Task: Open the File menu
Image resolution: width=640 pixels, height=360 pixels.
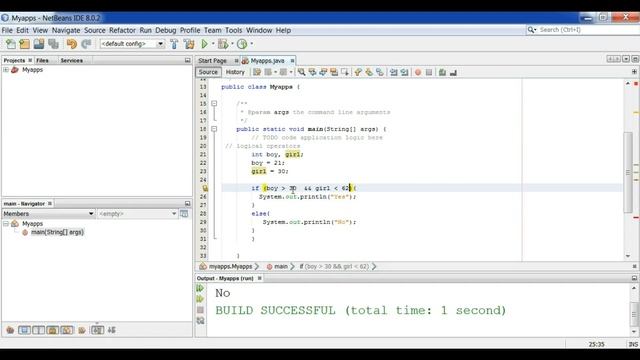Action: pyautogui.click(x=7, y=30)
